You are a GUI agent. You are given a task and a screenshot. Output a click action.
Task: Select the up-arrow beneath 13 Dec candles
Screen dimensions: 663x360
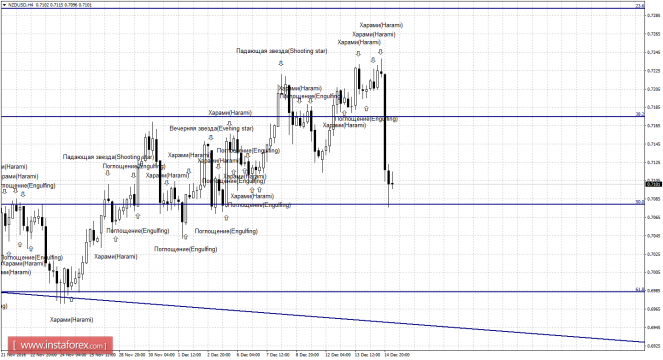coord(366,108)
